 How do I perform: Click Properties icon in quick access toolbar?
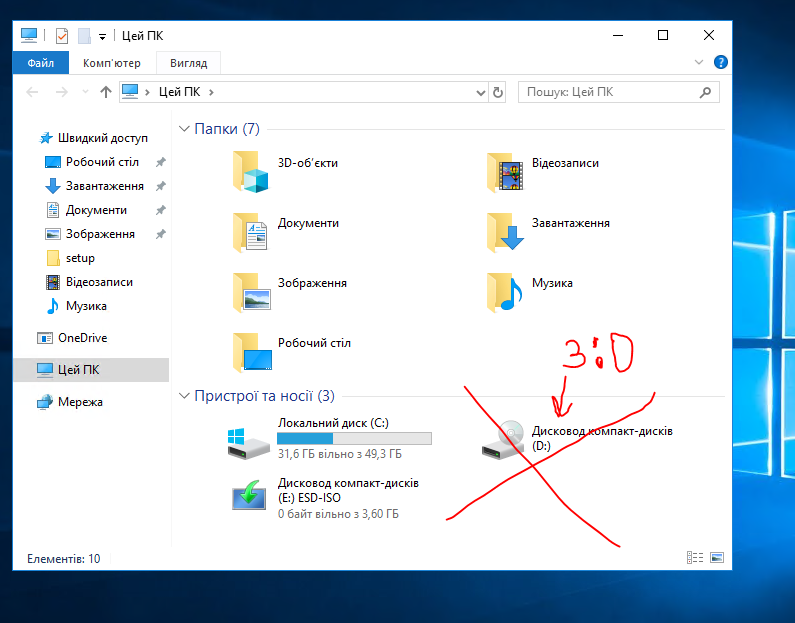point(62,36)
